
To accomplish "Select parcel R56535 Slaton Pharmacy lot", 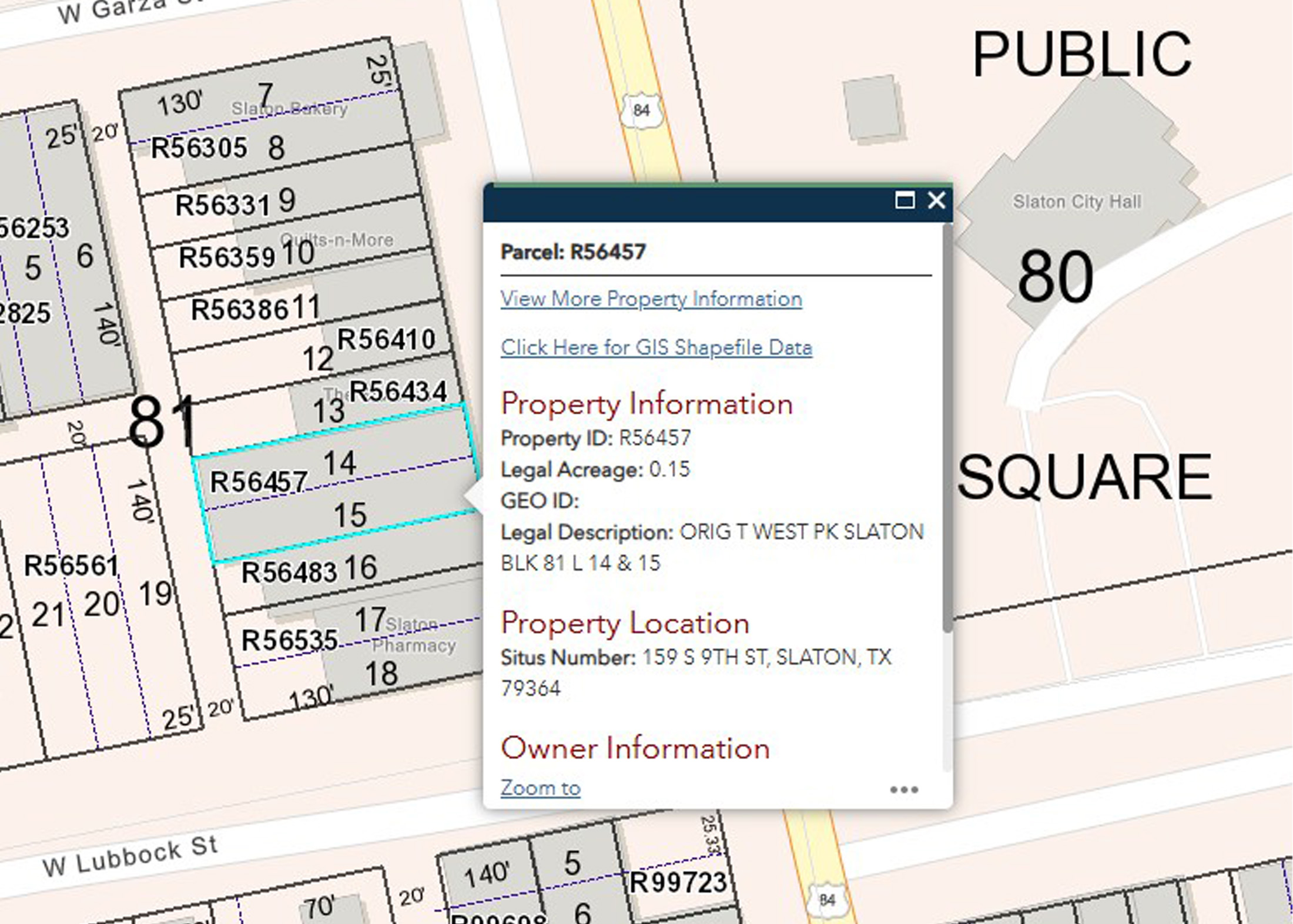I will (x=289, y=641).
